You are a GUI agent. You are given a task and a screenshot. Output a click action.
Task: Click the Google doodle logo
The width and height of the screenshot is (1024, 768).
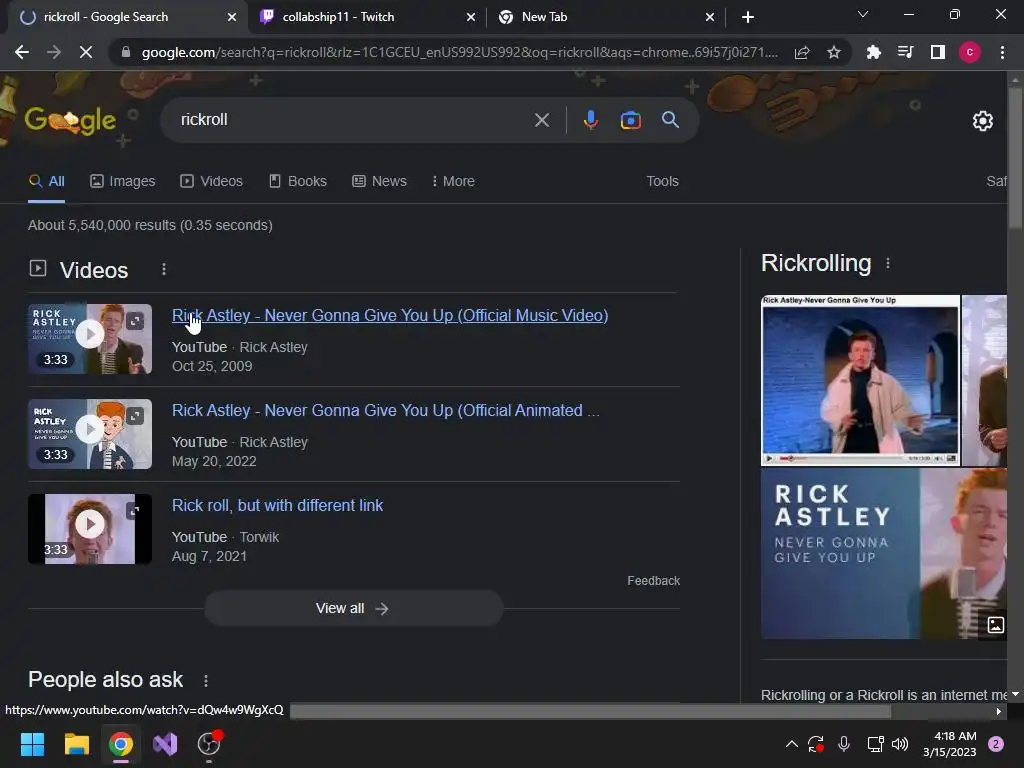click(x=70, y=120)
